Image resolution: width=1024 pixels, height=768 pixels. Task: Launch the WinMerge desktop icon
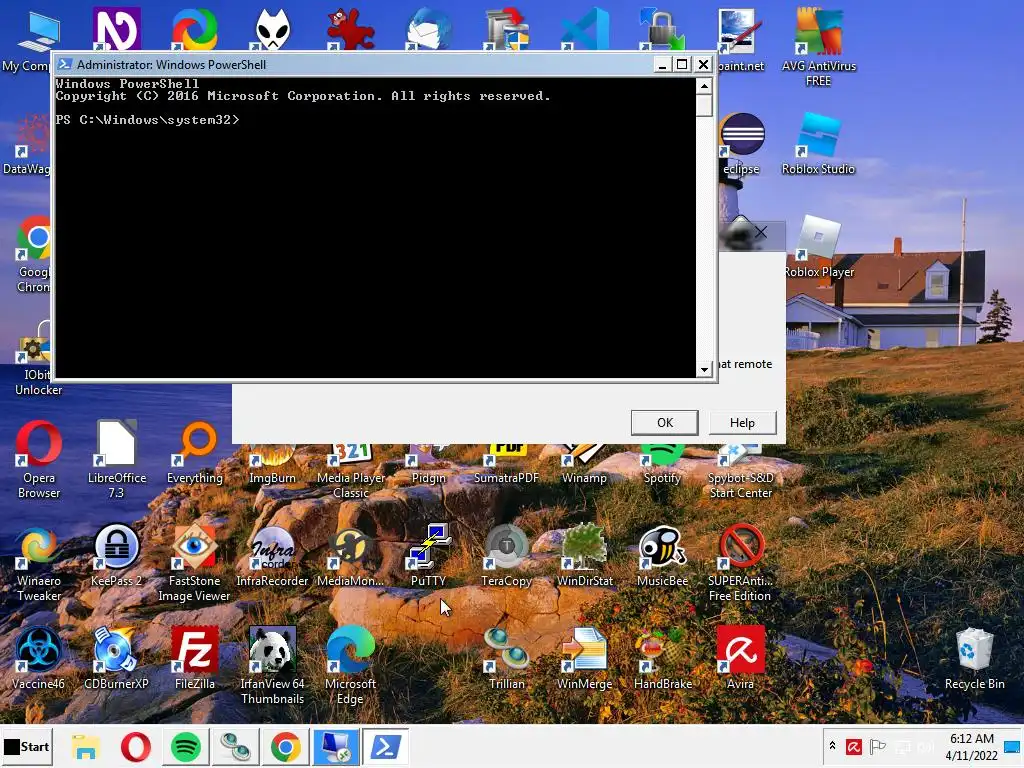584,659
